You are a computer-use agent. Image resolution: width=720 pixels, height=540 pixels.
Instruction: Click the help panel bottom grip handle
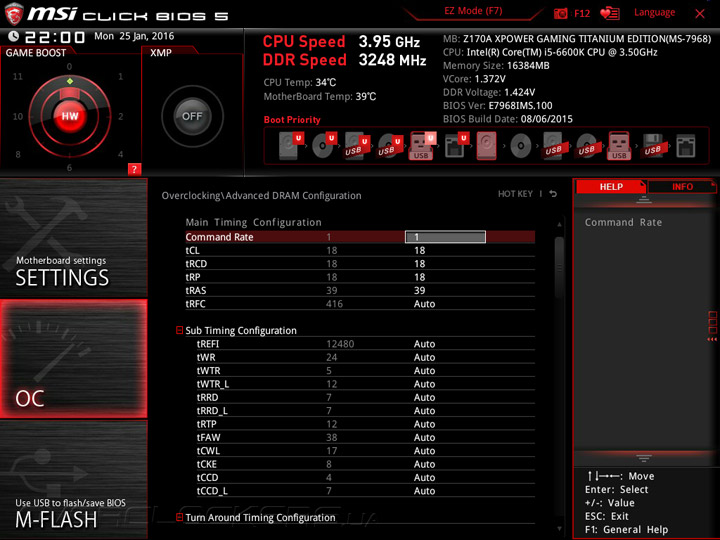click(644, 458)
